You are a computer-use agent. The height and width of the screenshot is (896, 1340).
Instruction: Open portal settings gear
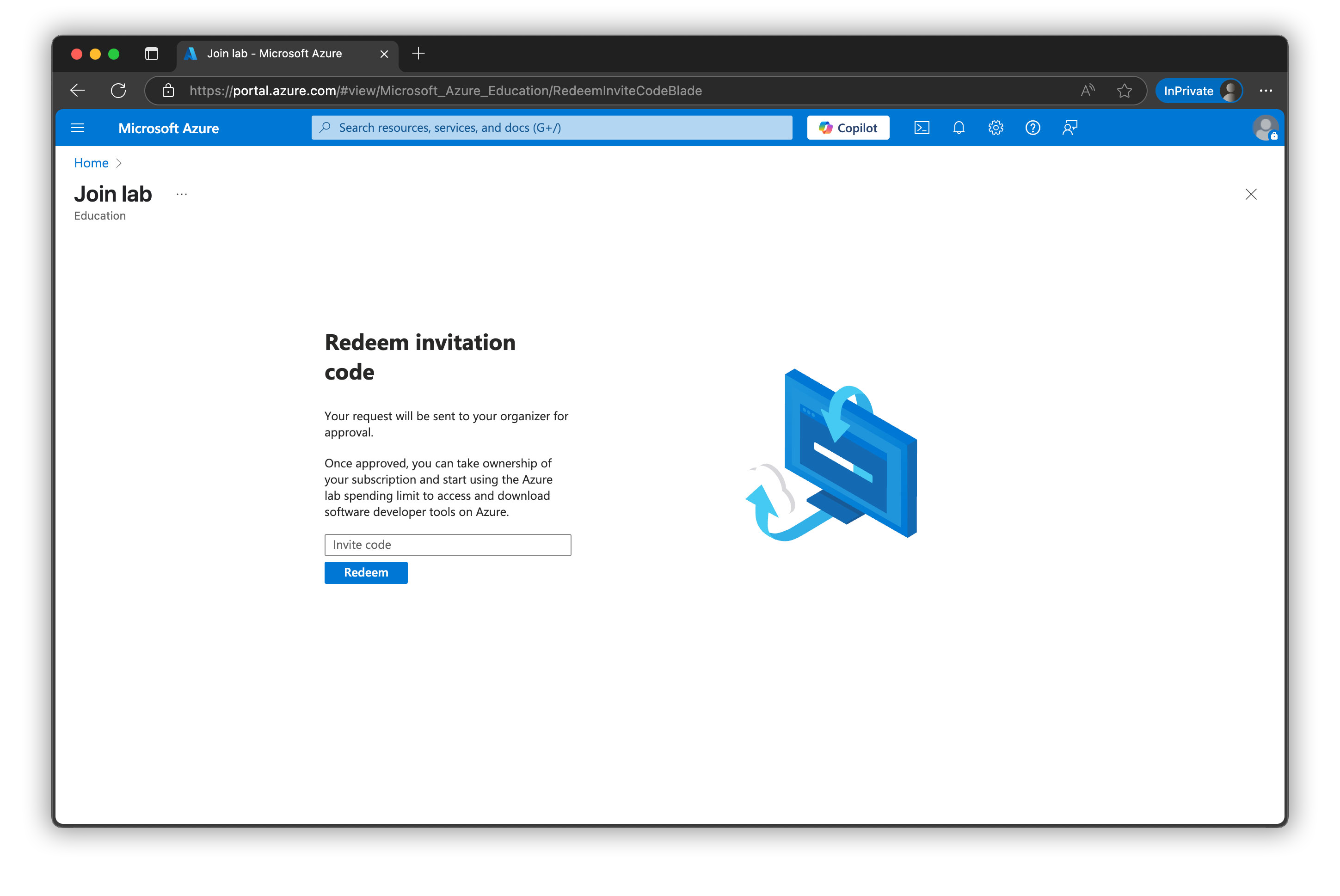(x=996, y=128)
